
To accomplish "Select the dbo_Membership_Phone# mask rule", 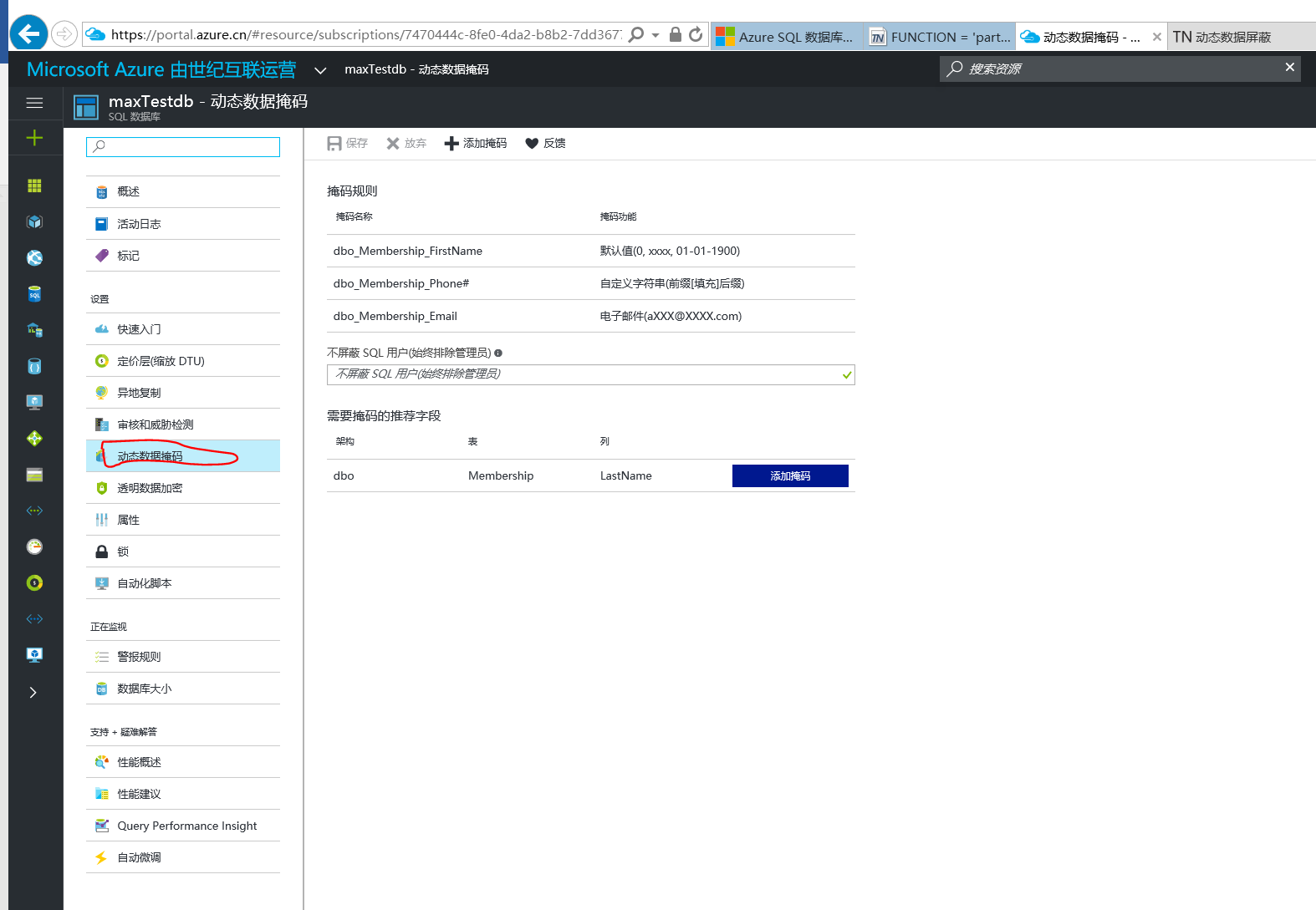I will (x=591, y=283).
